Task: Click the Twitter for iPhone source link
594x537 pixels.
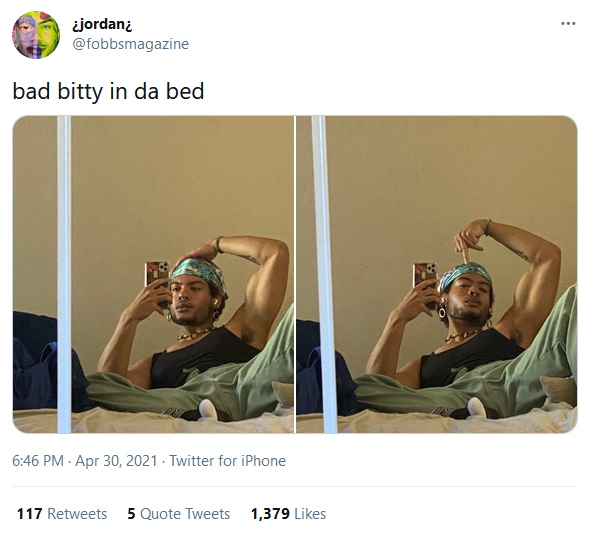Action: pyautogui.click(x=227, y=461)
